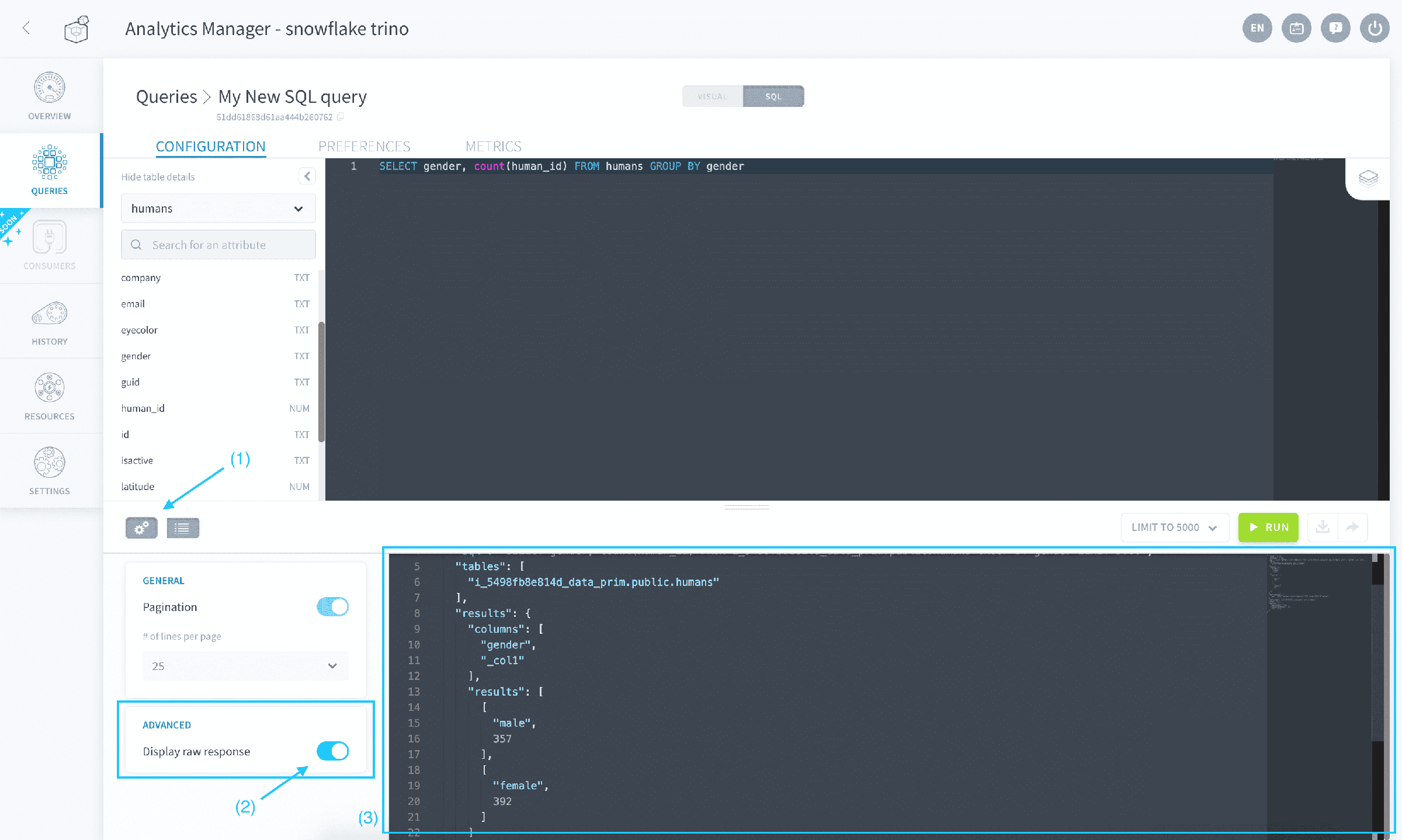The image size is (1402, 840).
Task: Open the Overview sidebar section
Action: (50, 96)
